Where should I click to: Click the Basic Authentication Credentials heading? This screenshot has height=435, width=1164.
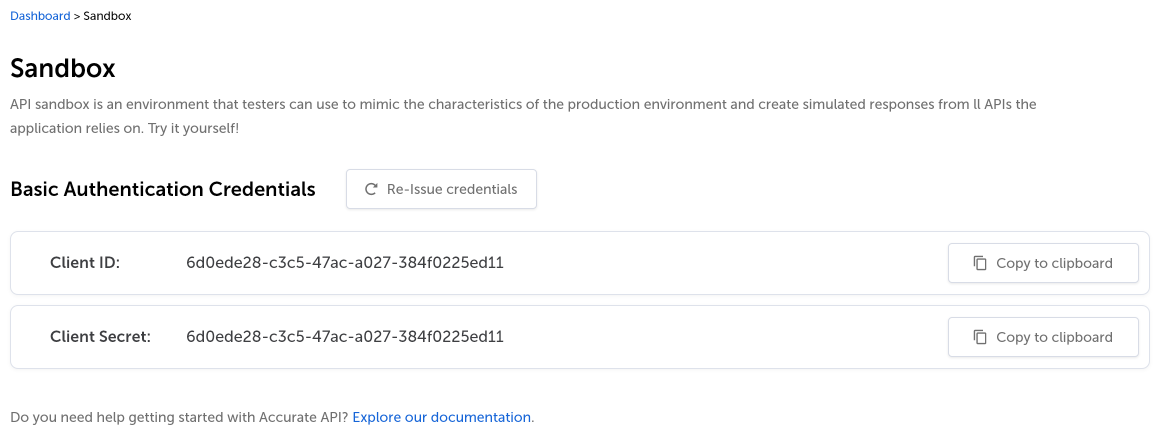click(163, 189)
